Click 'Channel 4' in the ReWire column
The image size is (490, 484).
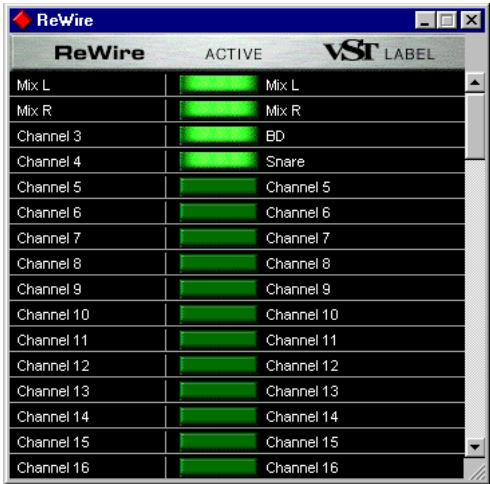coord(49,162)
